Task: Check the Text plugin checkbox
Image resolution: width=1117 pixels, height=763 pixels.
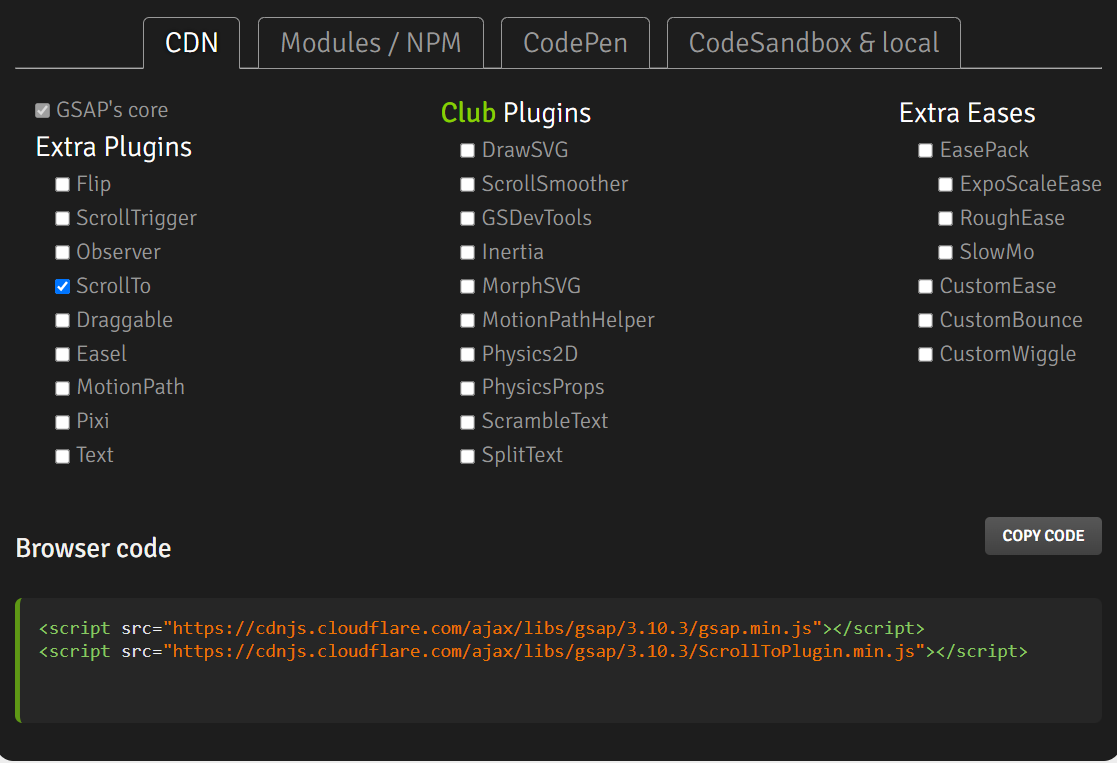Action: 63,456
